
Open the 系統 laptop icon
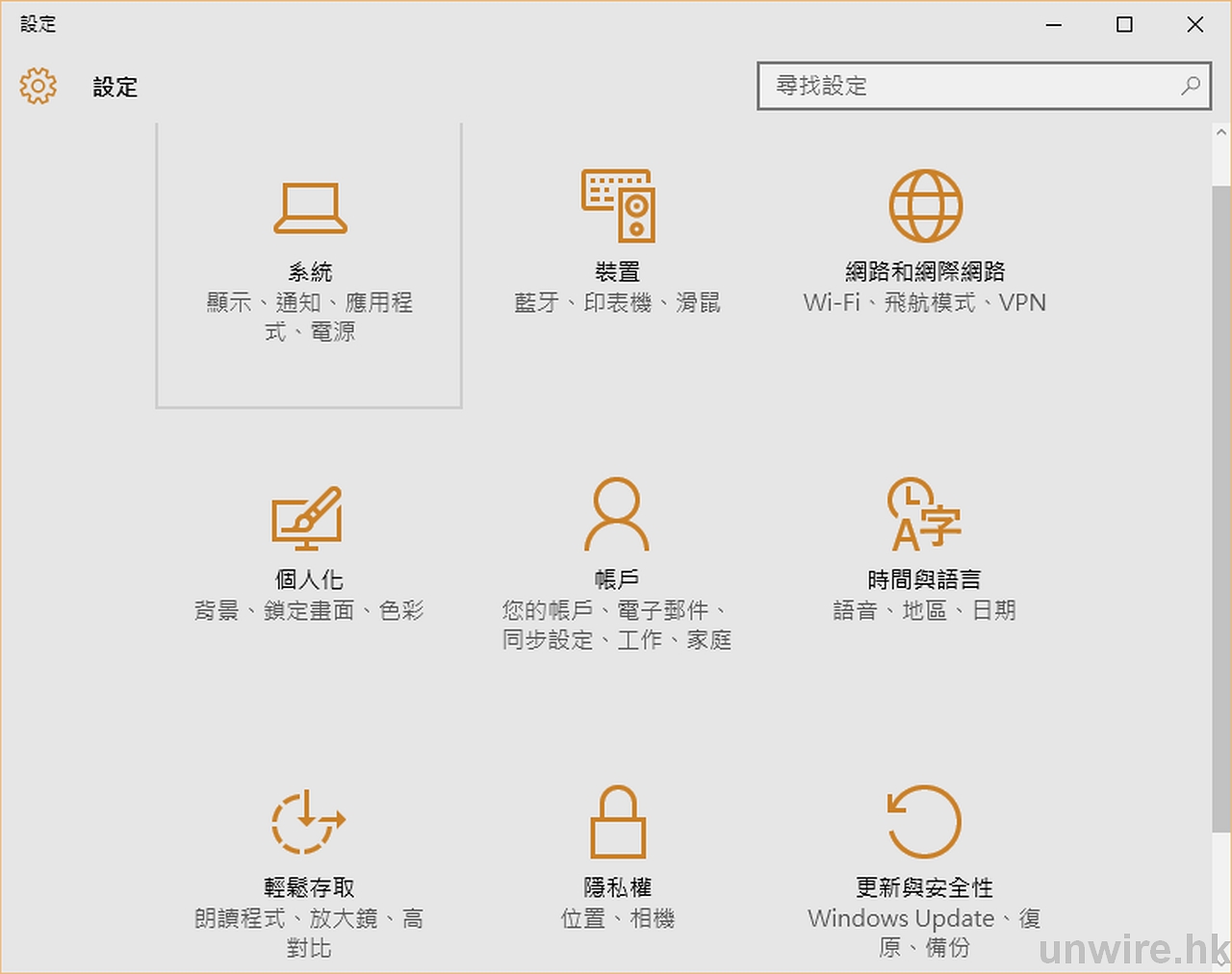pyautogui.click(x=310, y=208)
